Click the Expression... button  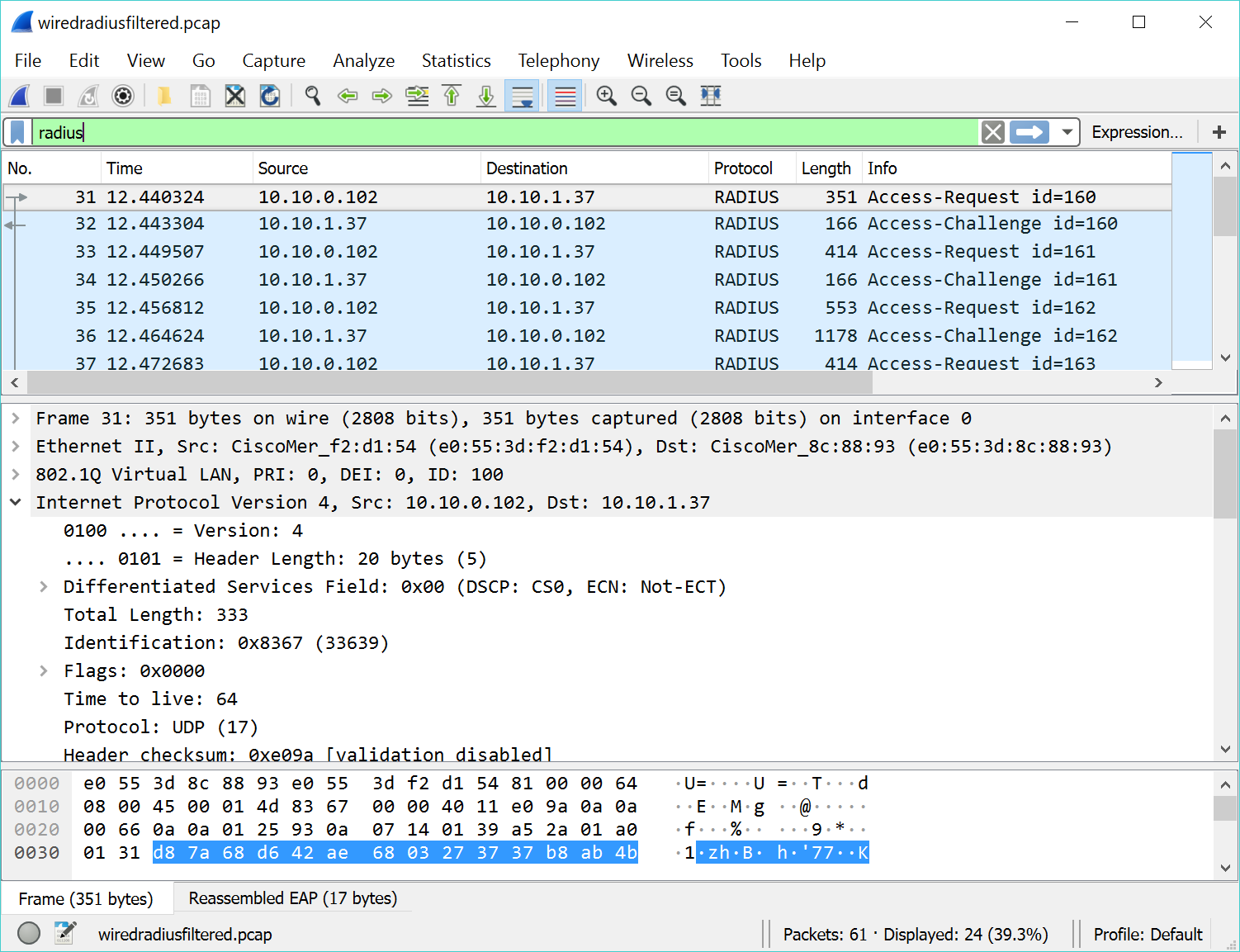click(x=1137, y=132)
